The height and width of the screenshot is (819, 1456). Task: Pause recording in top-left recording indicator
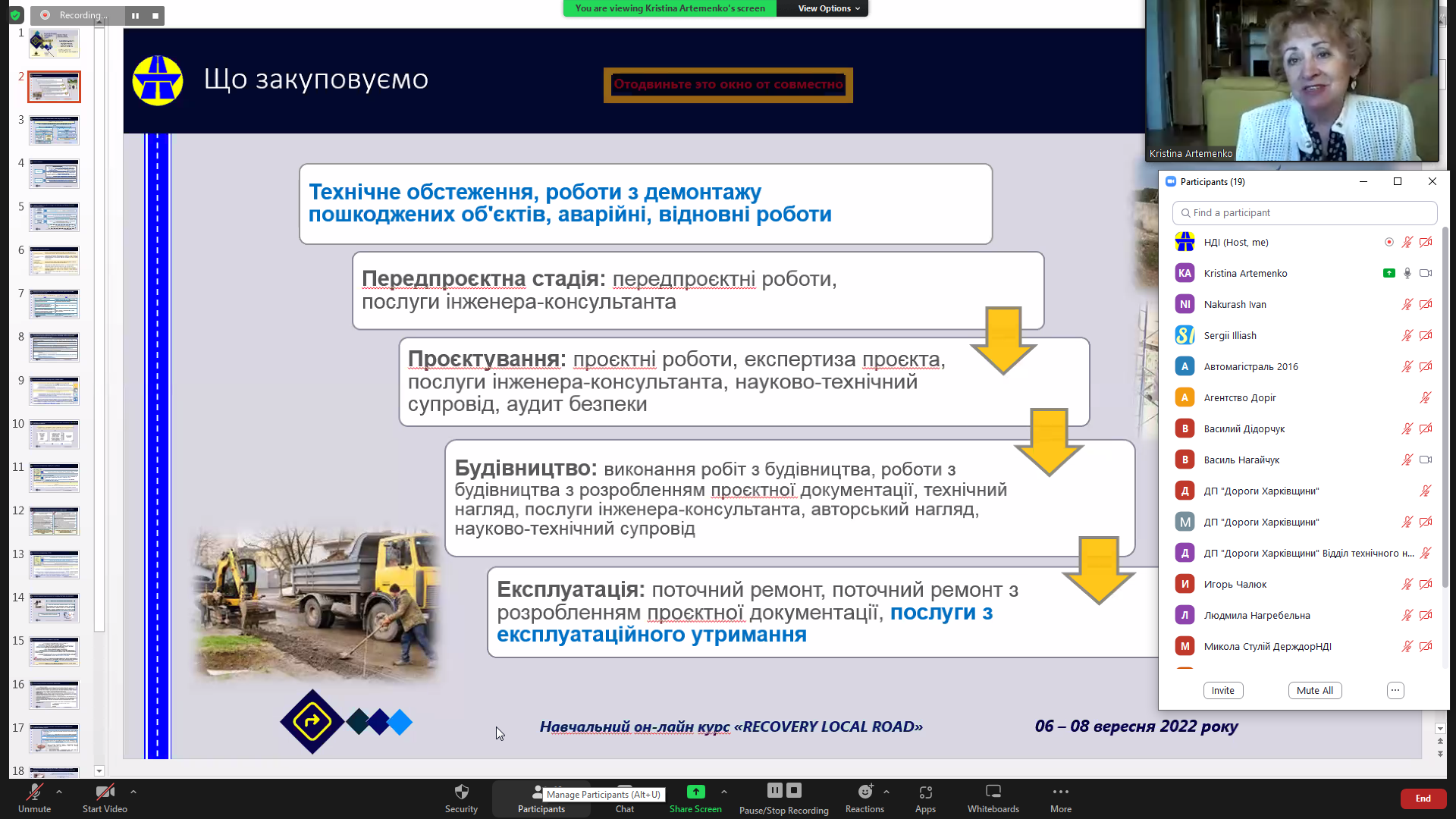[136, 15]
